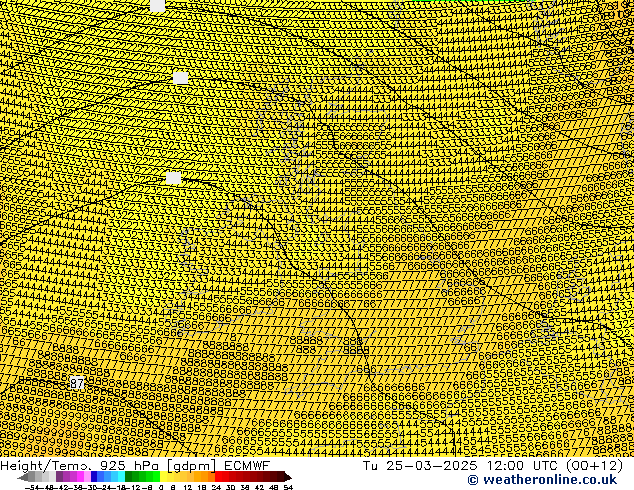Click the dark blue legend swatch above value -30
Screen dimensions: 634x490
[94, 476]
